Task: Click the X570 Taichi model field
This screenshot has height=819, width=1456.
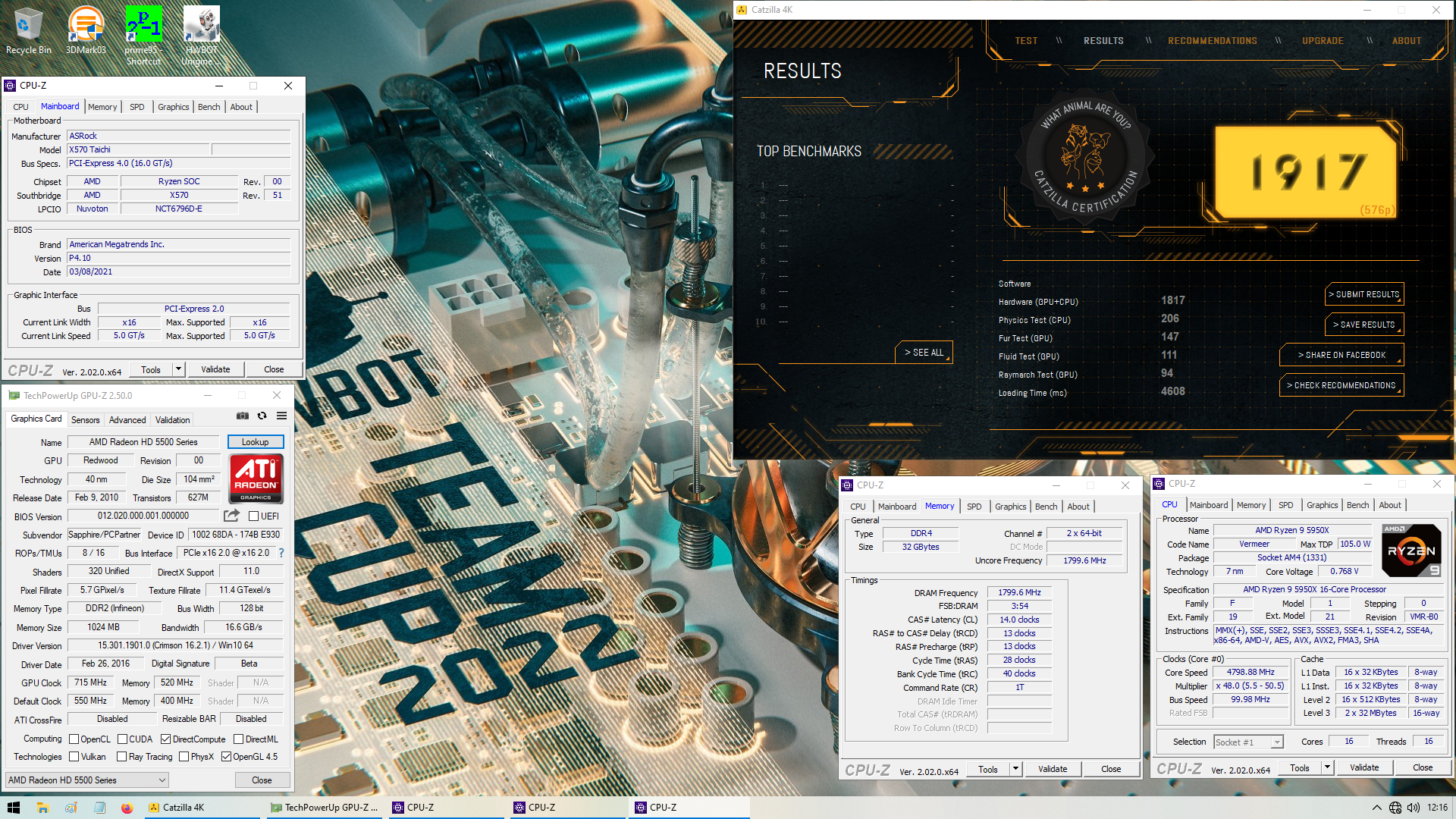Action: [x=138, y=149]
